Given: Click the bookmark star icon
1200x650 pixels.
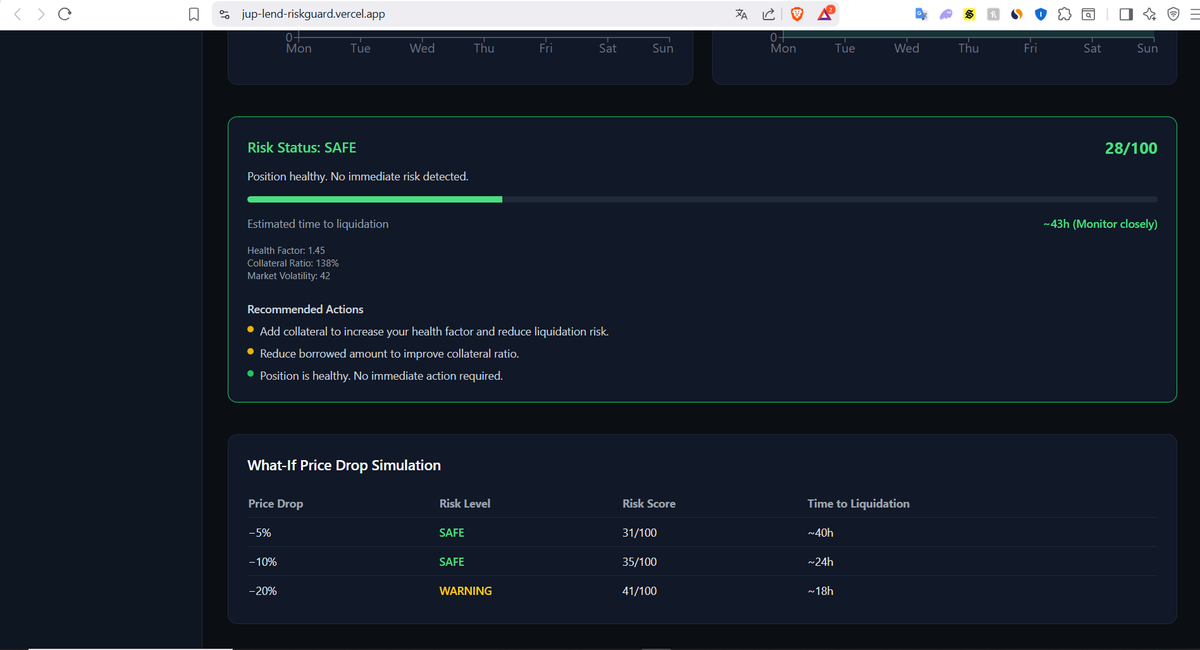Looking at the screenshot, I should point(193,14).
